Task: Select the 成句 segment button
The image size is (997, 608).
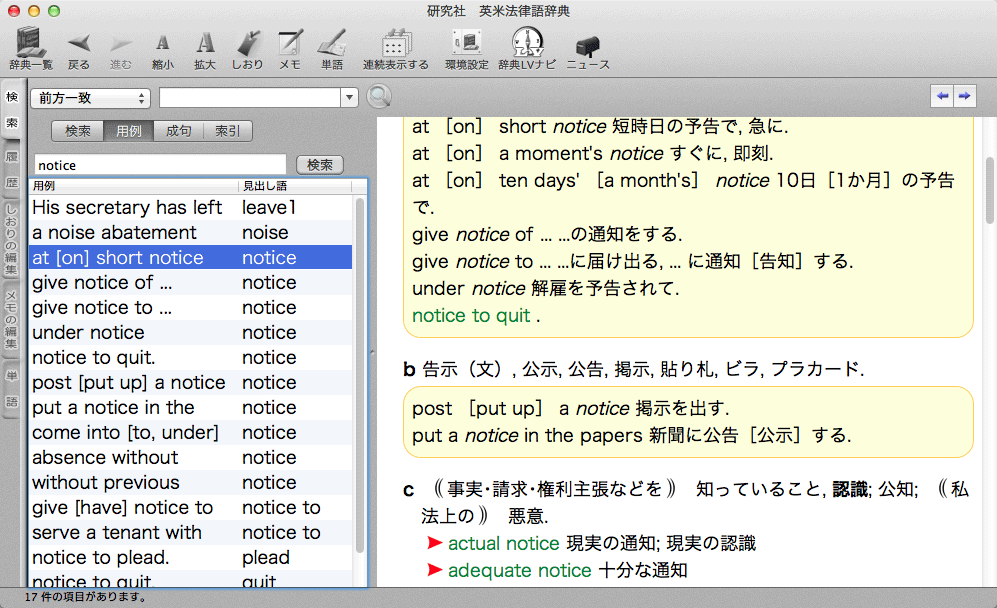Action: point(178,131)
